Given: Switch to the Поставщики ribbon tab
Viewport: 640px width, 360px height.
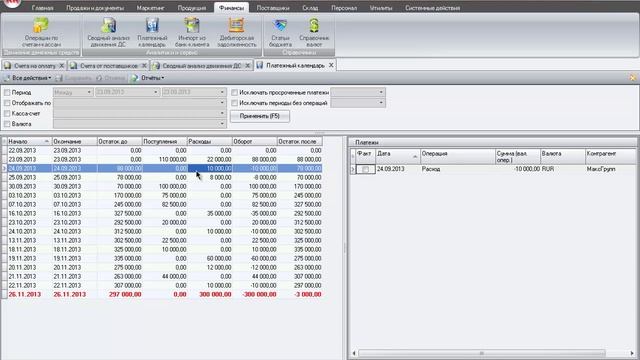Looking at the screenshot, I should [x=273, y=8].
